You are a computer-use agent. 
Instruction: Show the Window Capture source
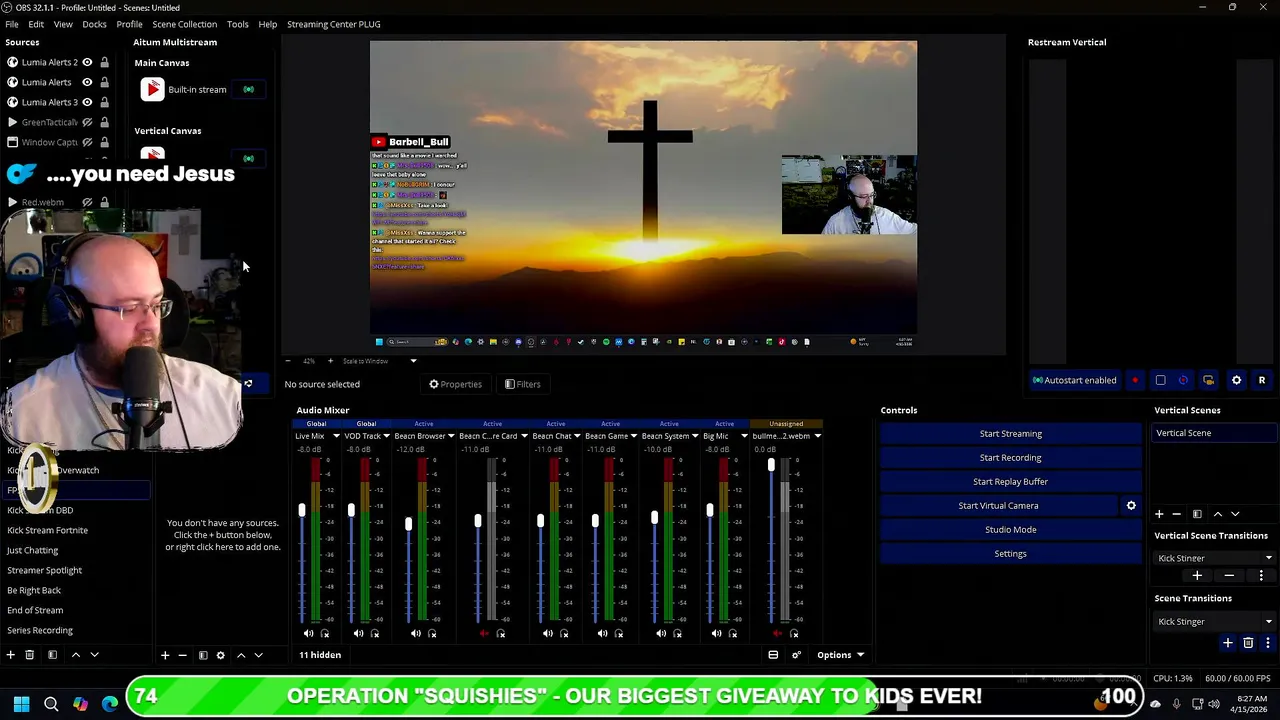pos(87,142)
